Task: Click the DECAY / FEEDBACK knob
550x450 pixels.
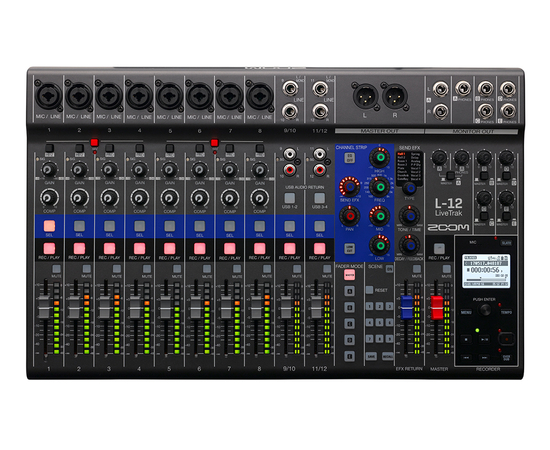Action: coord(409,245)
